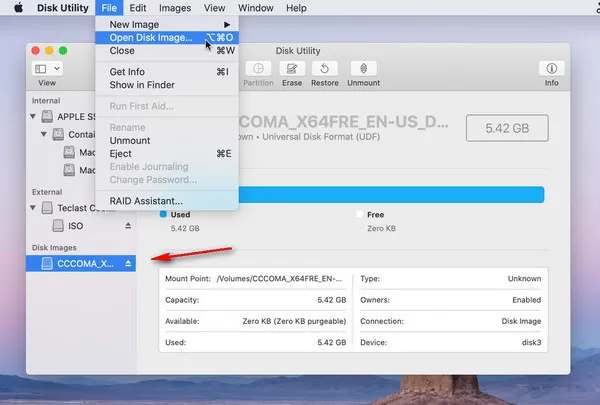Click the Type value Unknown
Image resolution: width=600 pixels, height=405 pixels.
524,279
